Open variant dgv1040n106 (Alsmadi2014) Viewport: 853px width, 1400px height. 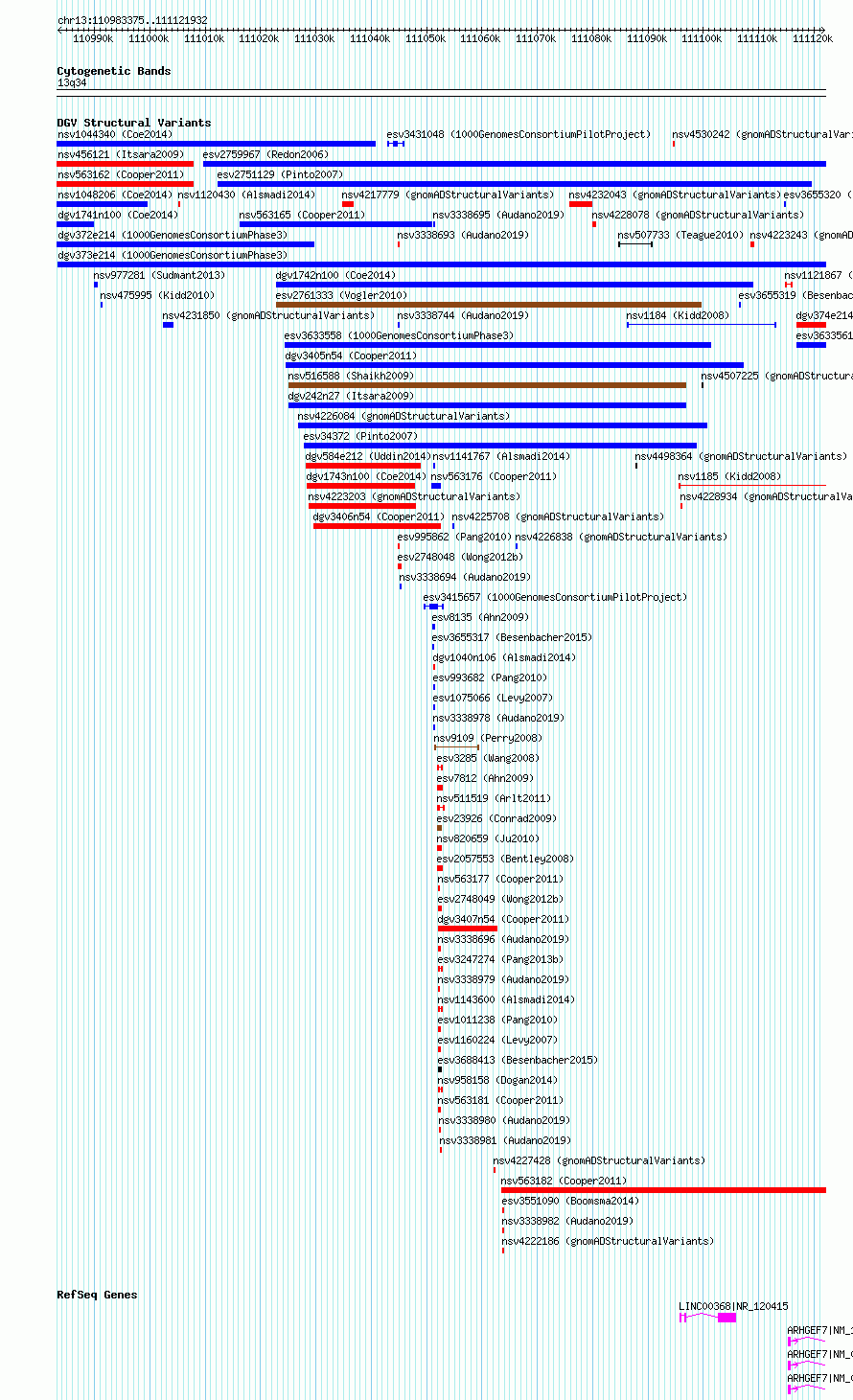click(504, 657)
